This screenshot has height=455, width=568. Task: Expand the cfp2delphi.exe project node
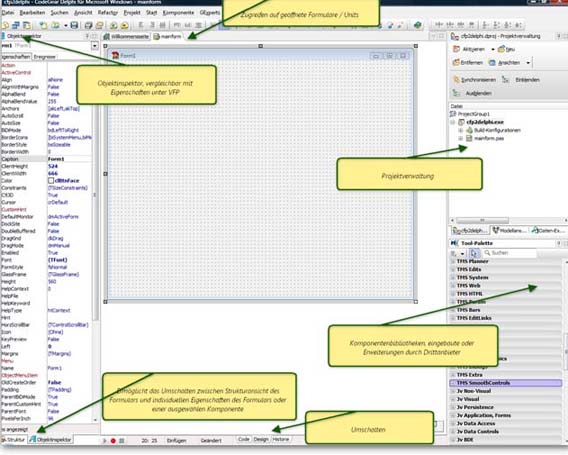tap(453, 122)
